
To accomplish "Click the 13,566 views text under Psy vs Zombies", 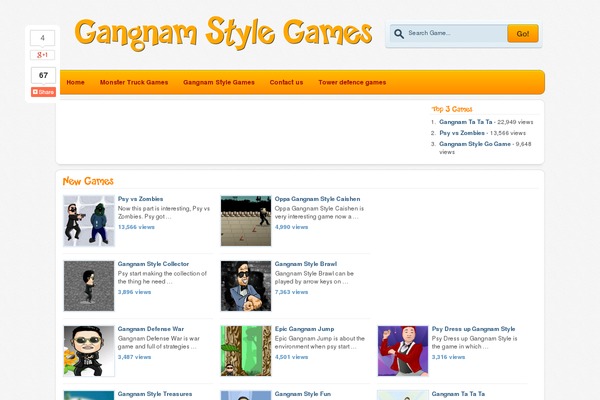I will (136, 227).
